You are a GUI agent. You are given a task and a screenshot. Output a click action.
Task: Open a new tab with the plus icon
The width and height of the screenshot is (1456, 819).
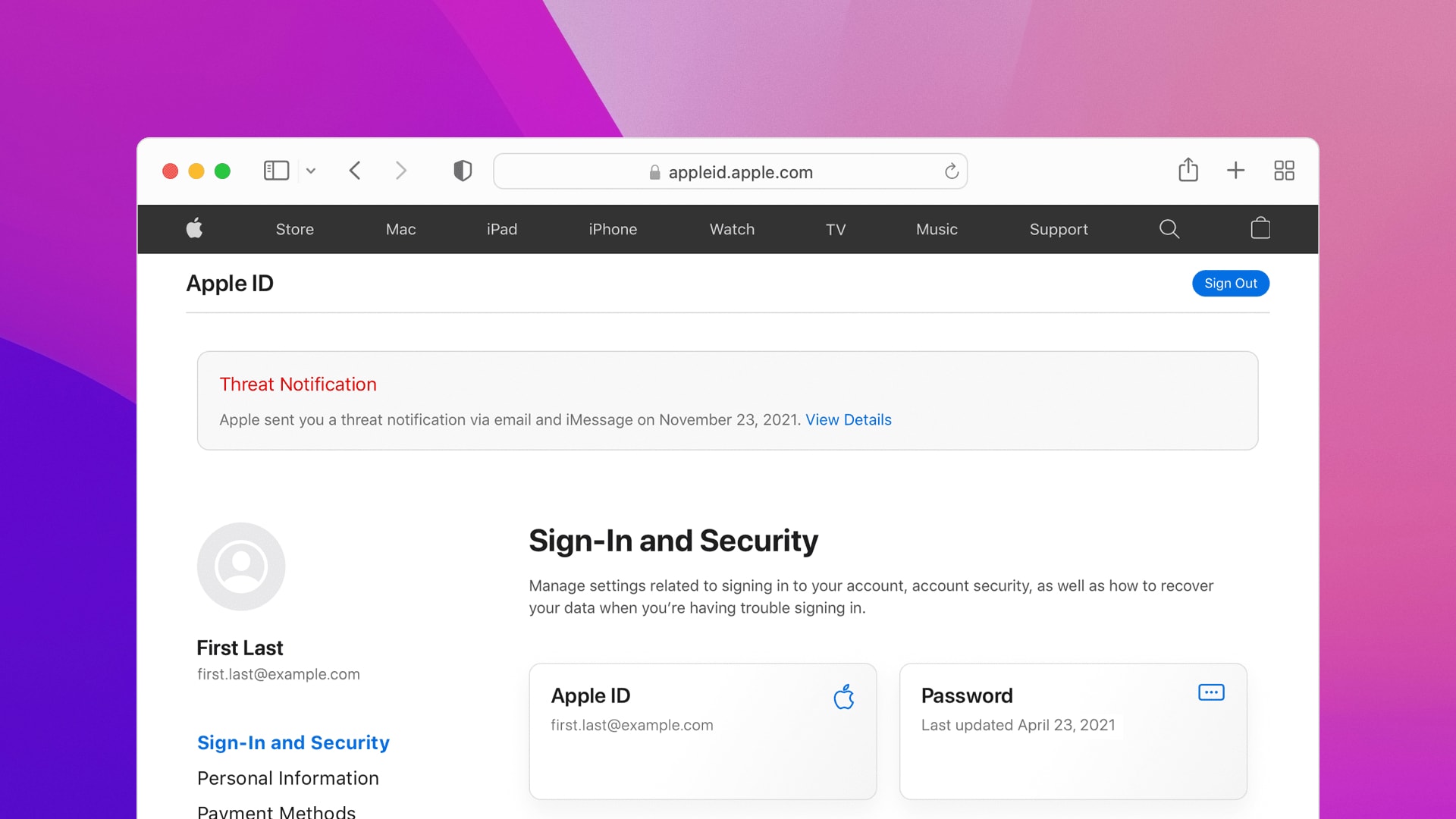tap(1235, 171)
